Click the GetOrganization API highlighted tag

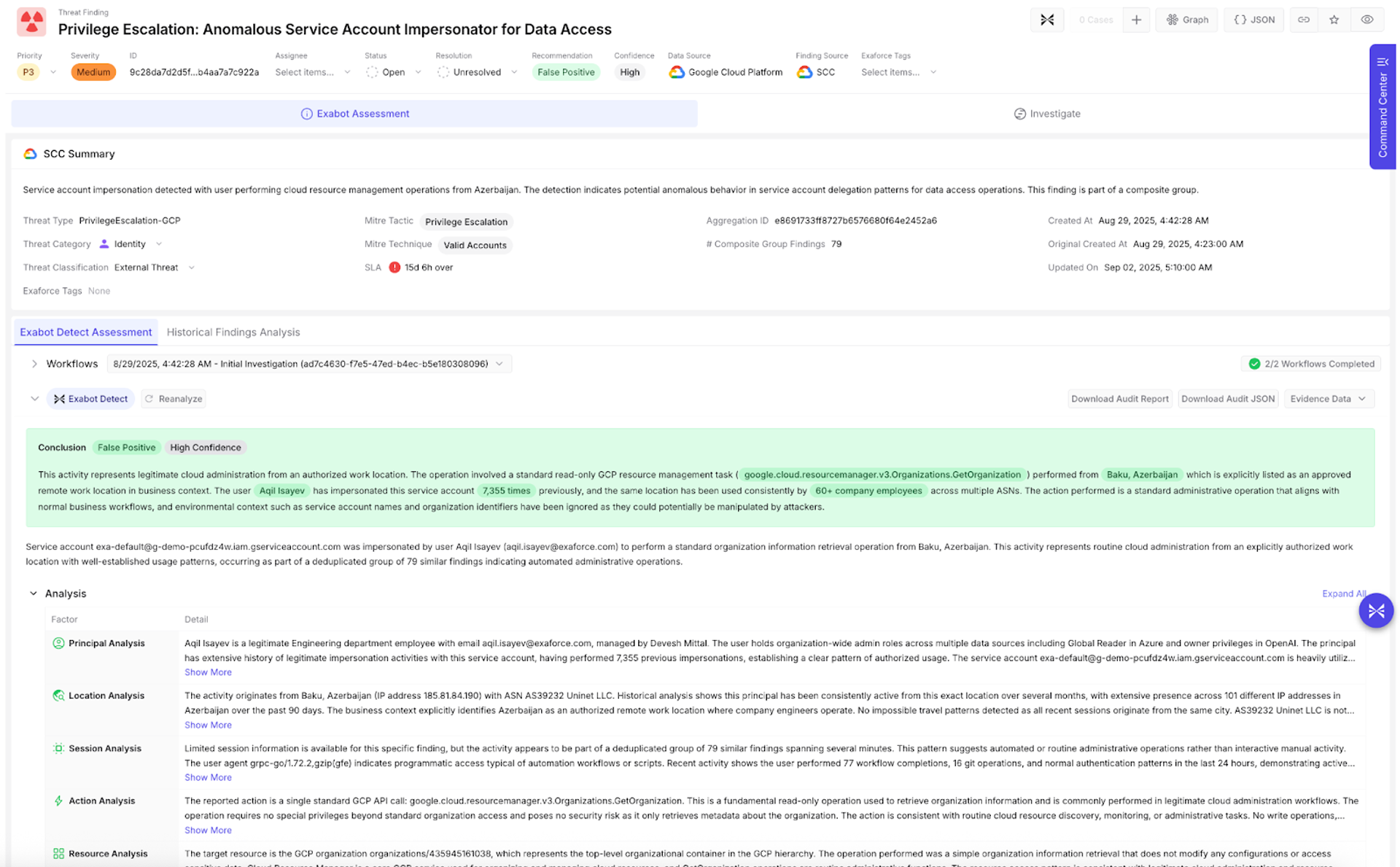(882, 475)
